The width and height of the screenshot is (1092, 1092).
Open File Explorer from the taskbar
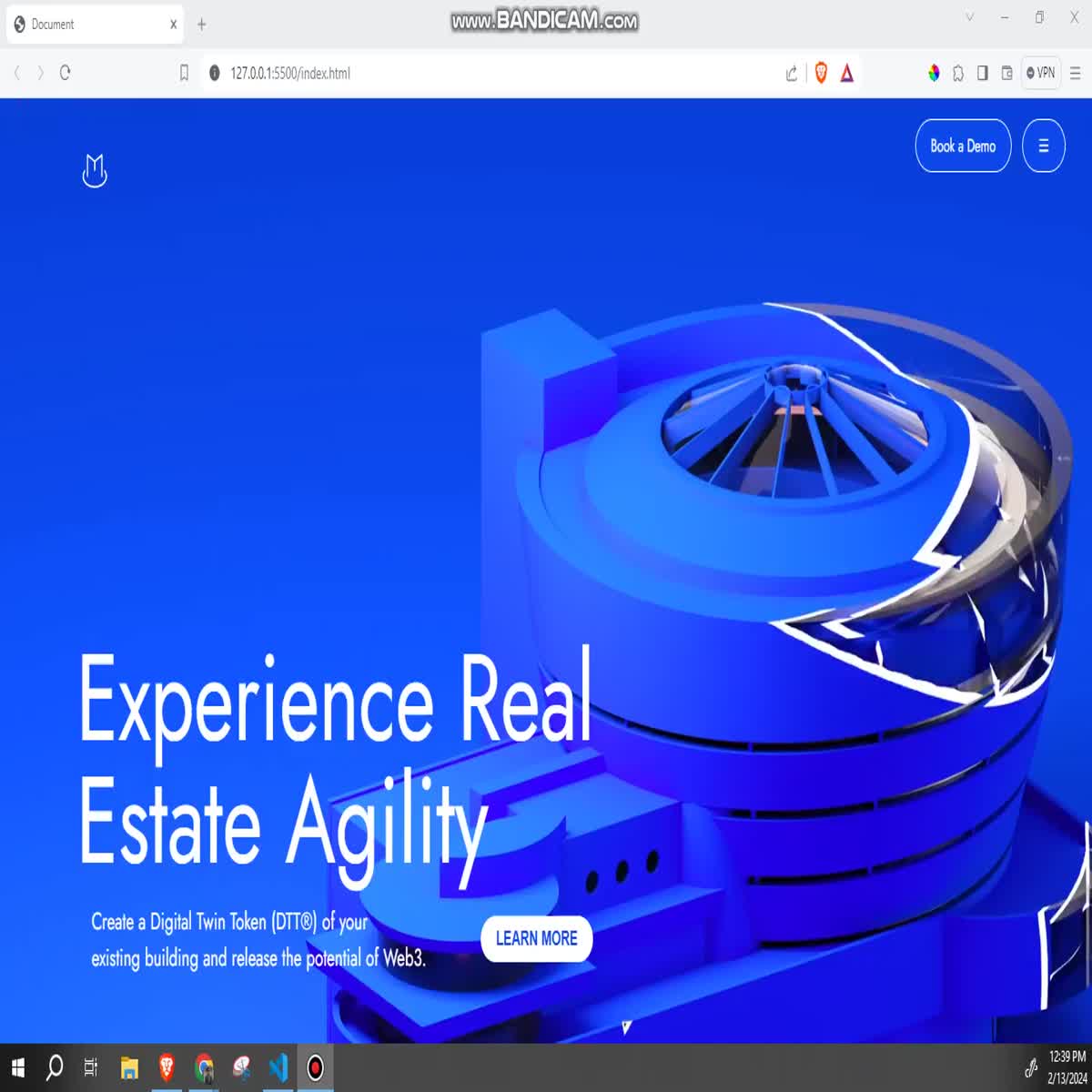tap(129, 1067)
